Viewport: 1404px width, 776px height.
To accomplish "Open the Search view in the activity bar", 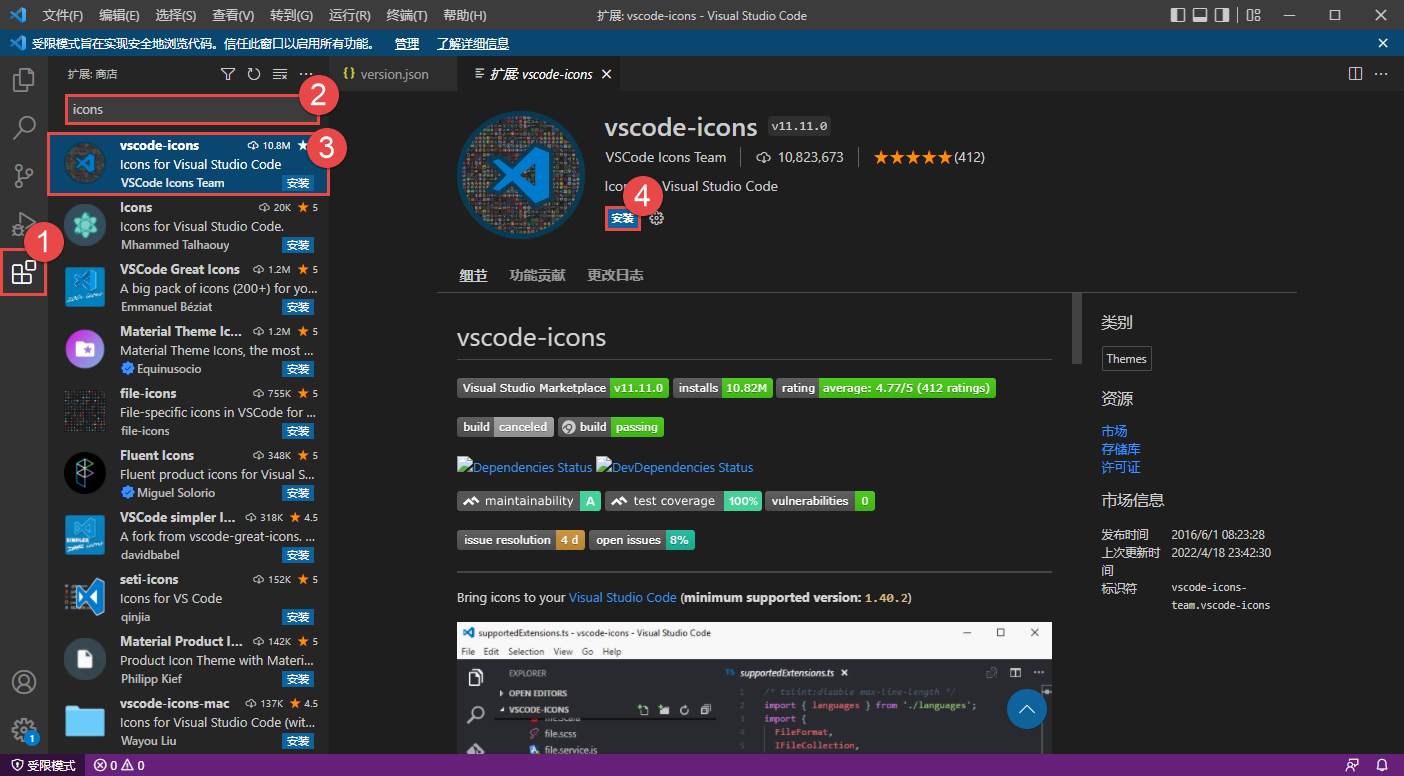I will [23, 127].
